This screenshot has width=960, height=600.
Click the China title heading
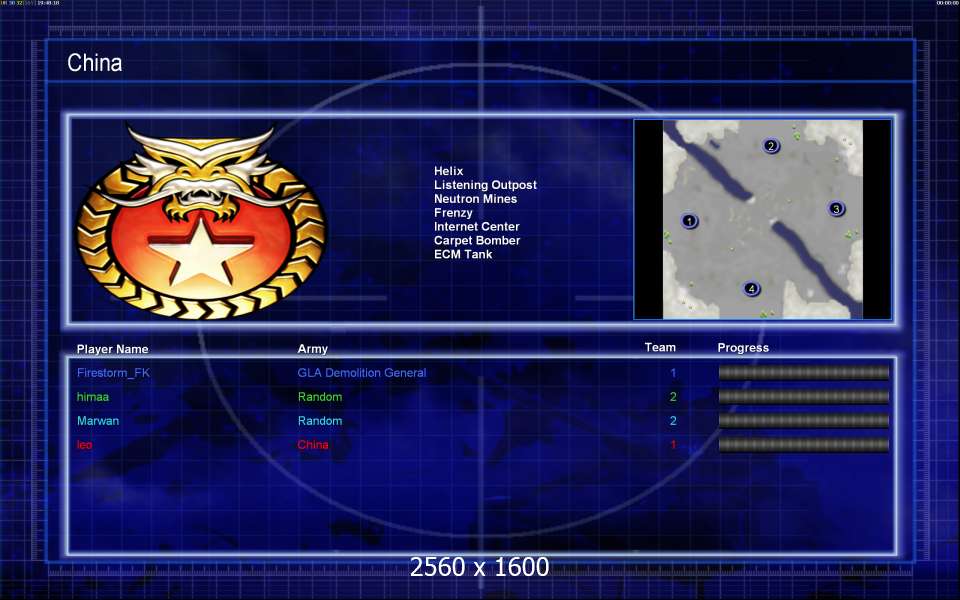click(94, 62)
